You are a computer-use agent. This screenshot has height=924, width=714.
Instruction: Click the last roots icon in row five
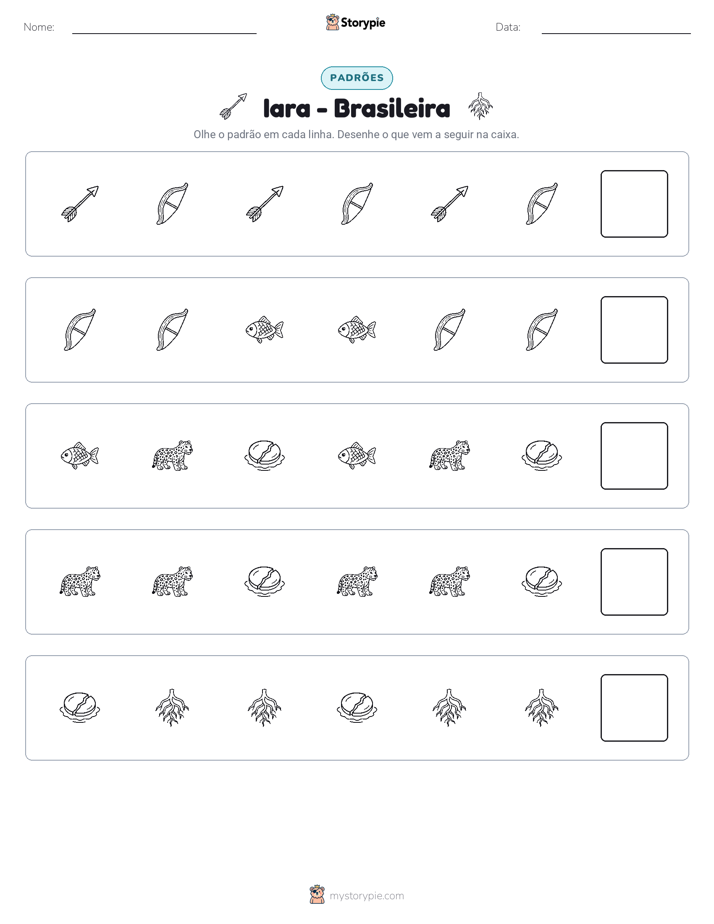click(x=541, y=707)
